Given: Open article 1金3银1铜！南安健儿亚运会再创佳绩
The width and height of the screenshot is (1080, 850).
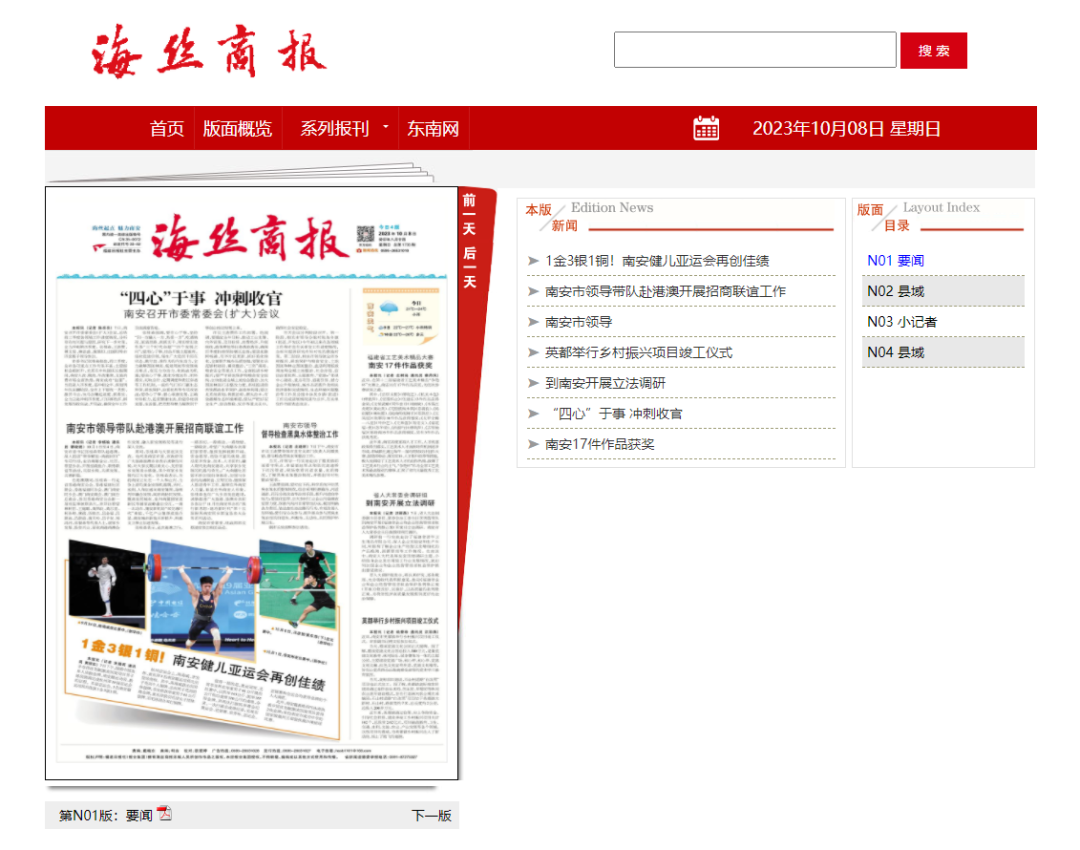Looking at the screenshot, I should [657, 261].
